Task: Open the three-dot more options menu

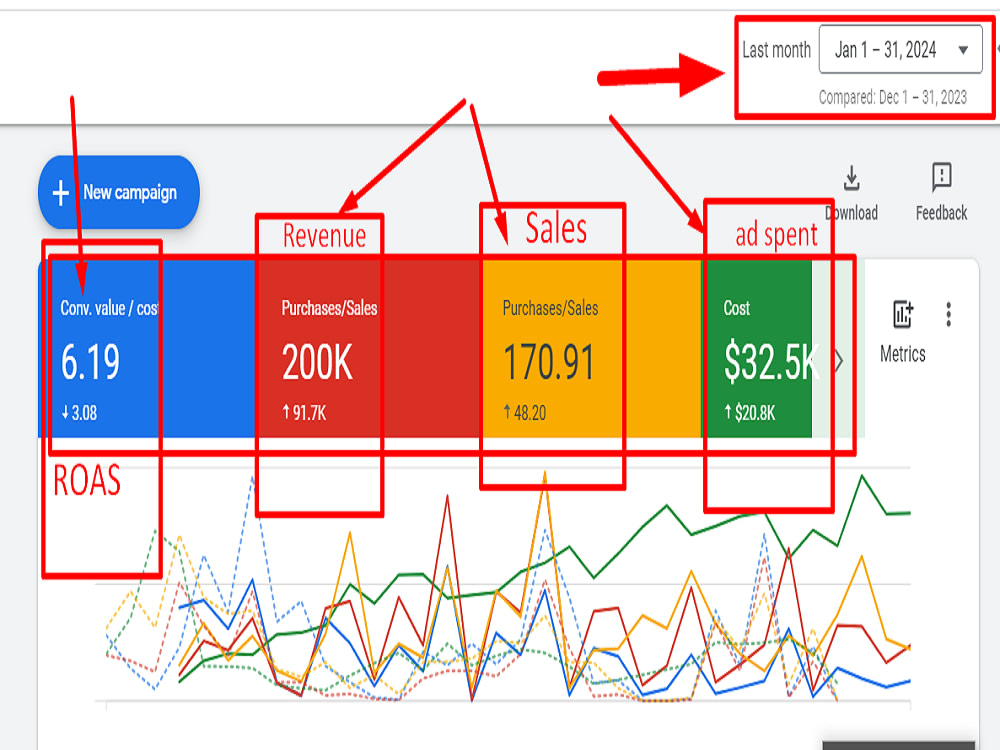Action: (x=949, y=314)
